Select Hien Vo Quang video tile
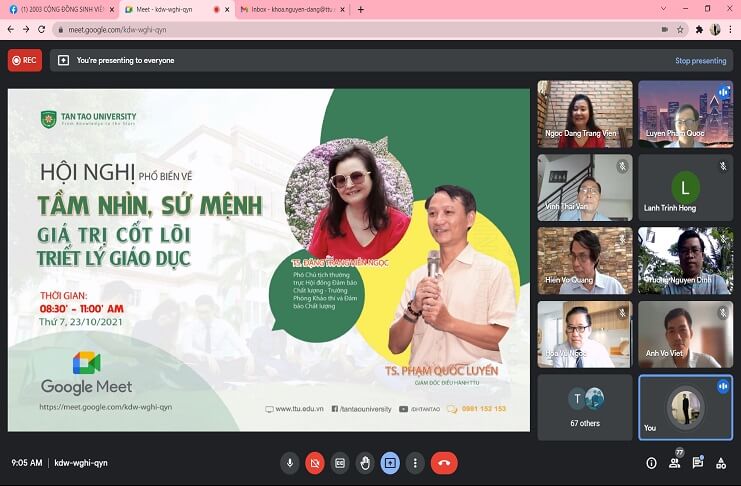 tap(585, 261)
